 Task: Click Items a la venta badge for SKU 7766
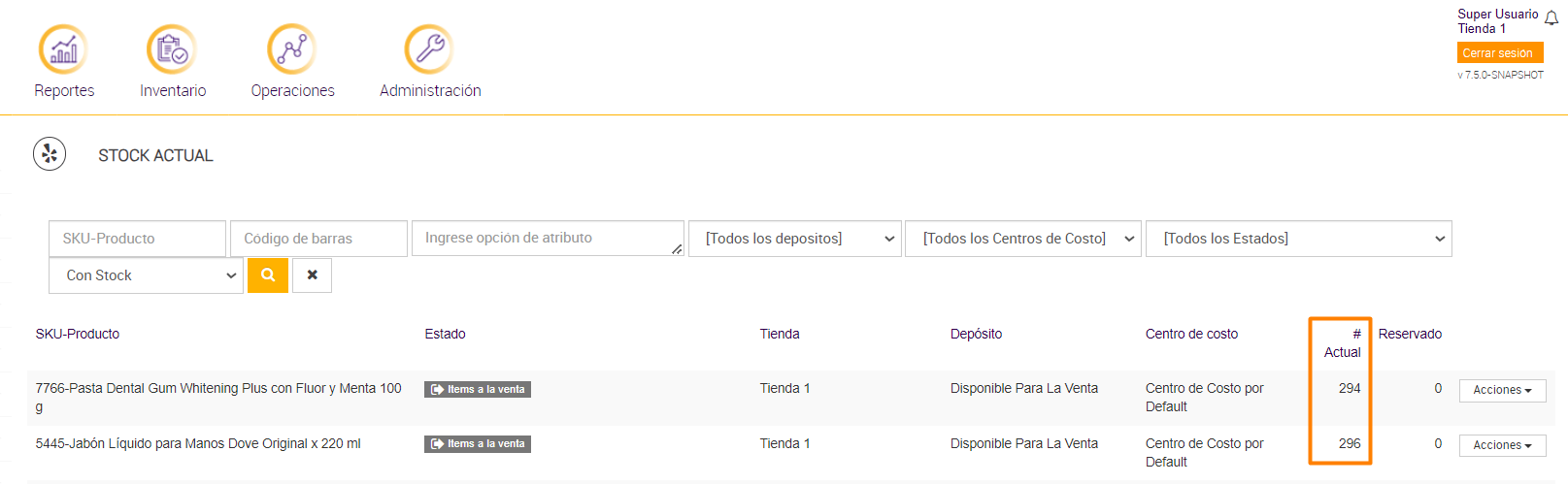pos(478,389)
